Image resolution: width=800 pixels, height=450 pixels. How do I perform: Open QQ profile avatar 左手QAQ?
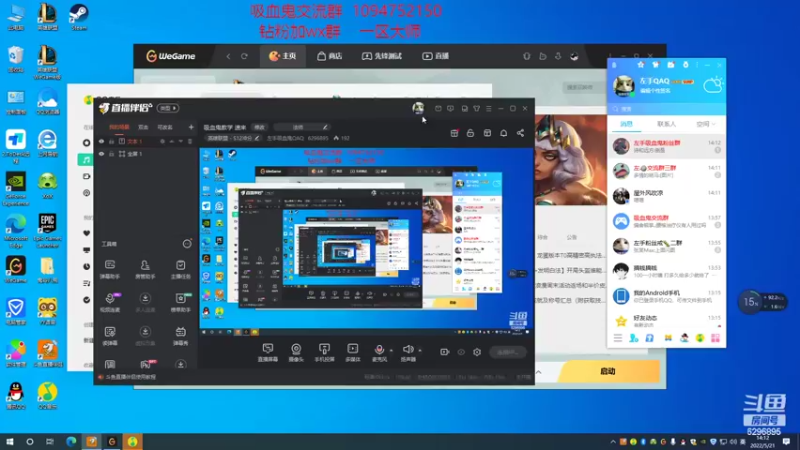(x=623, y=86)
